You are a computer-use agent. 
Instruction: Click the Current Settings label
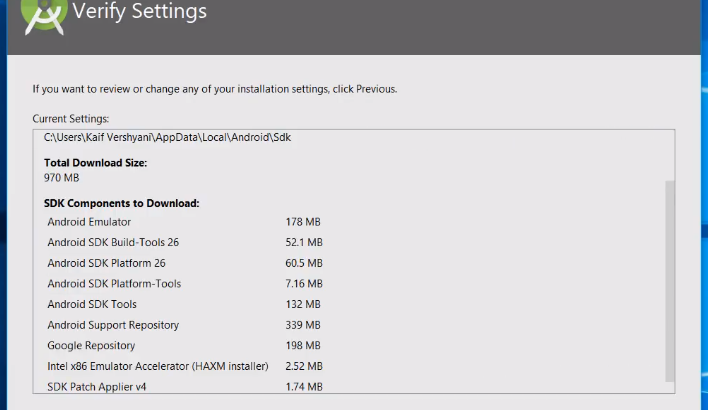point(71,119)
